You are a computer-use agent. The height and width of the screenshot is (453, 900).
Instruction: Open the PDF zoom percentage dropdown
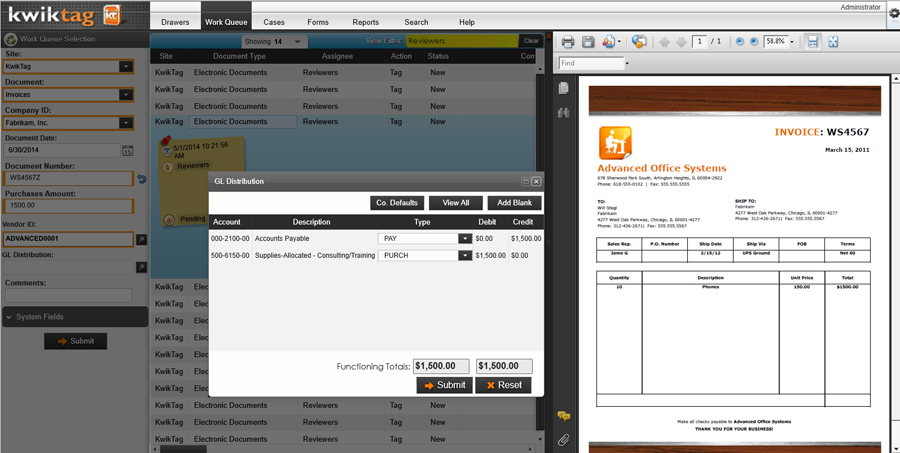click(792, 42)
